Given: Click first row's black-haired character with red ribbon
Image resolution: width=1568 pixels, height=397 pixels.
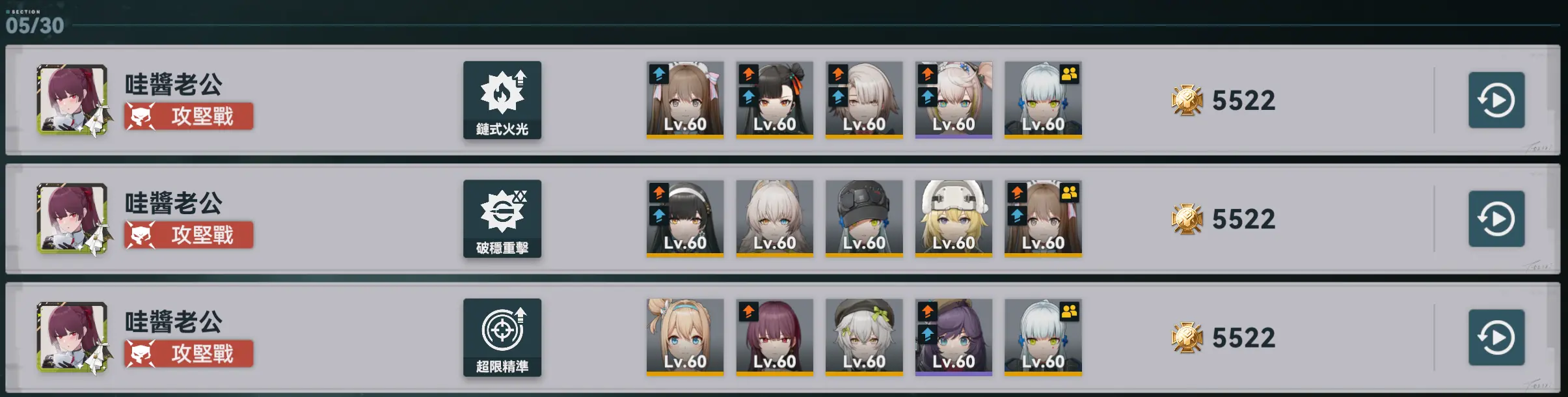Looking at the screenshot, I should pos(774,100).
